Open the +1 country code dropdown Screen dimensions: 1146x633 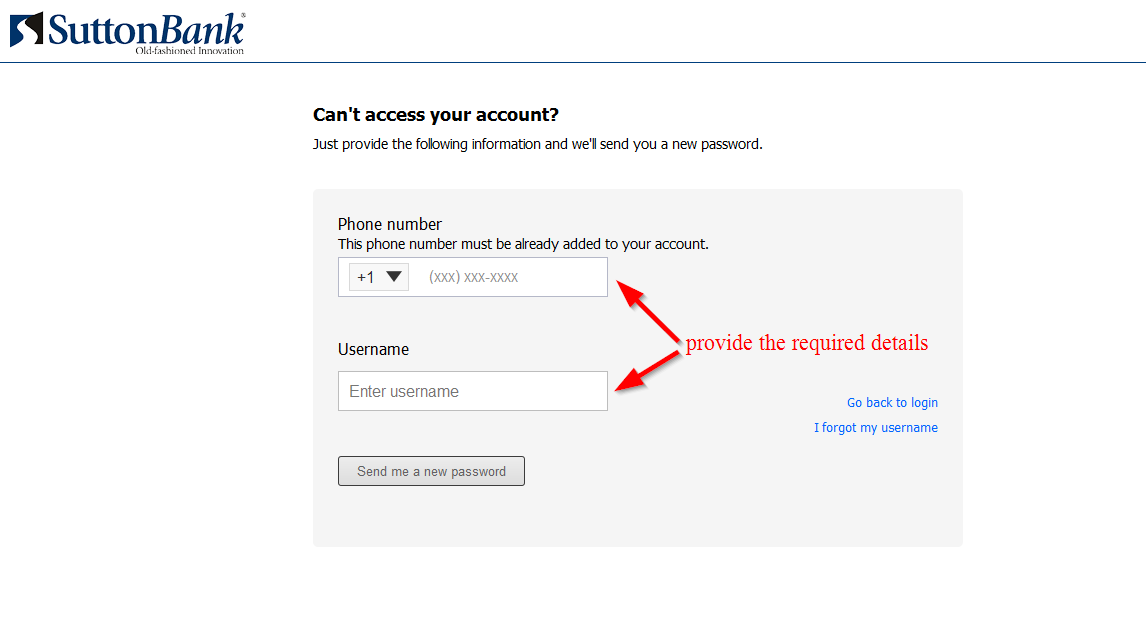(x=379, y=277)
